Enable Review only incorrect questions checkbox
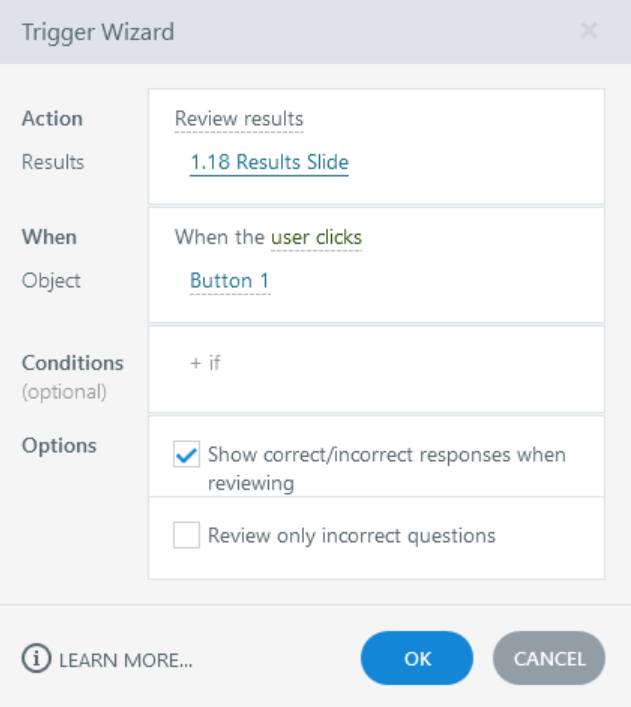 [187, 536]
